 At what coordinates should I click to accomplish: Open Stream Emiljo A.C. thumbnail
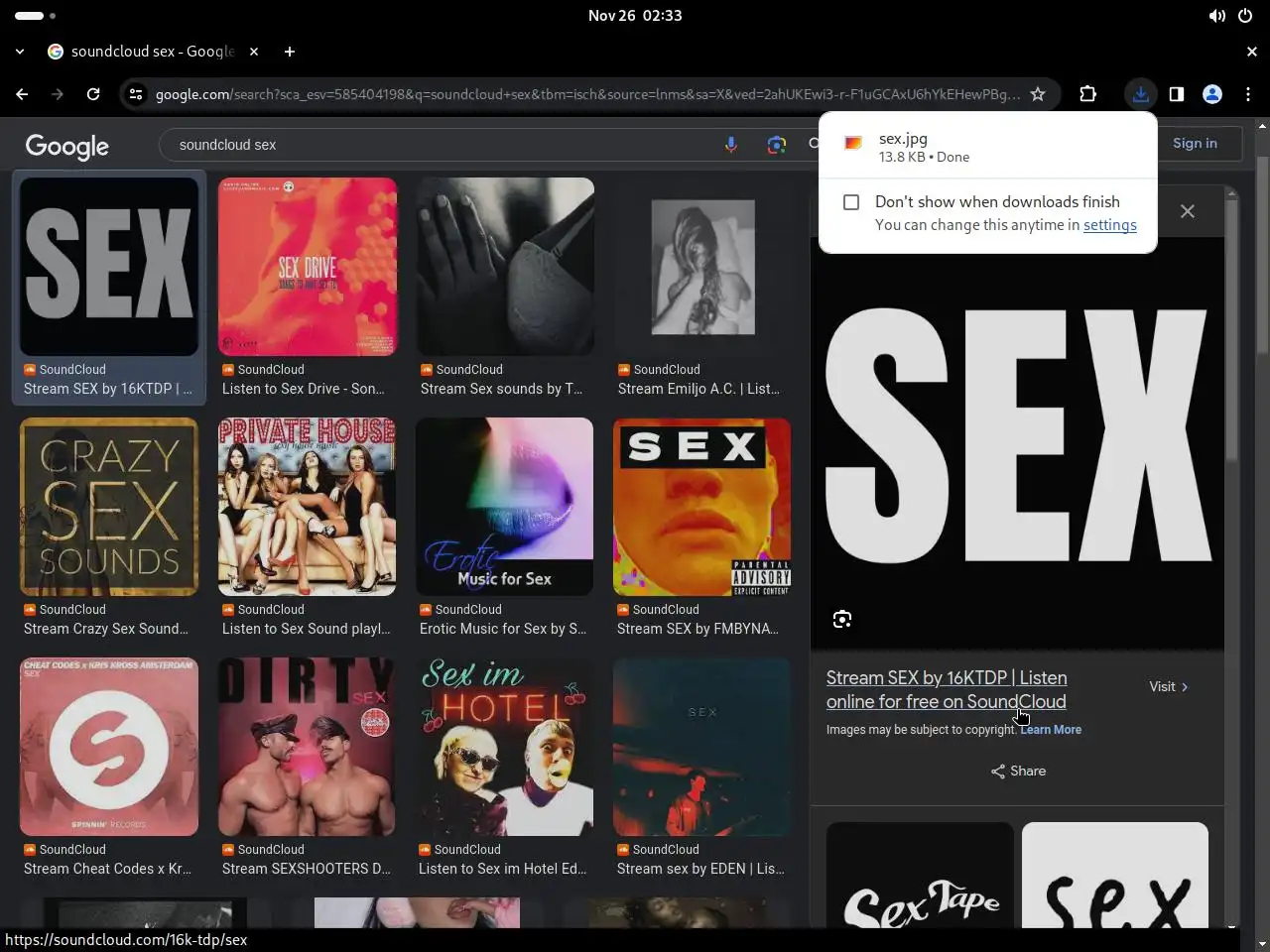[x=702, y=267]
